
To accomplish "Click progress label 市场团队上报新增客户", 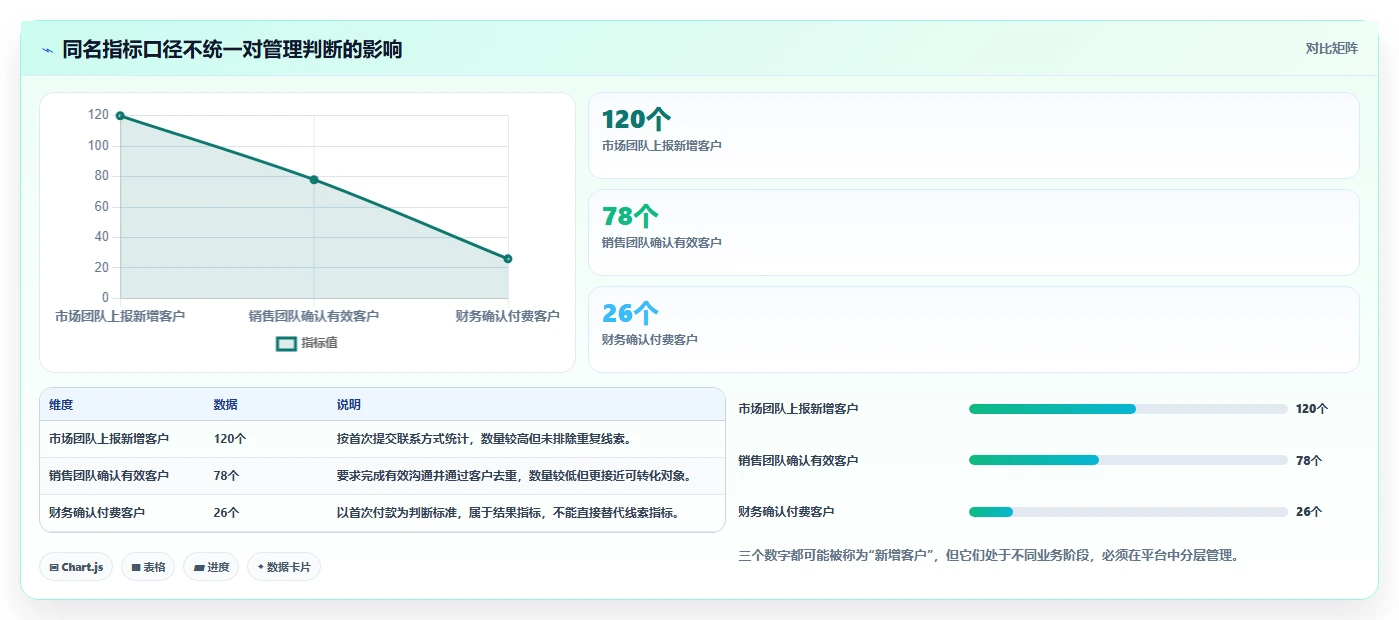I will point(798,409).
